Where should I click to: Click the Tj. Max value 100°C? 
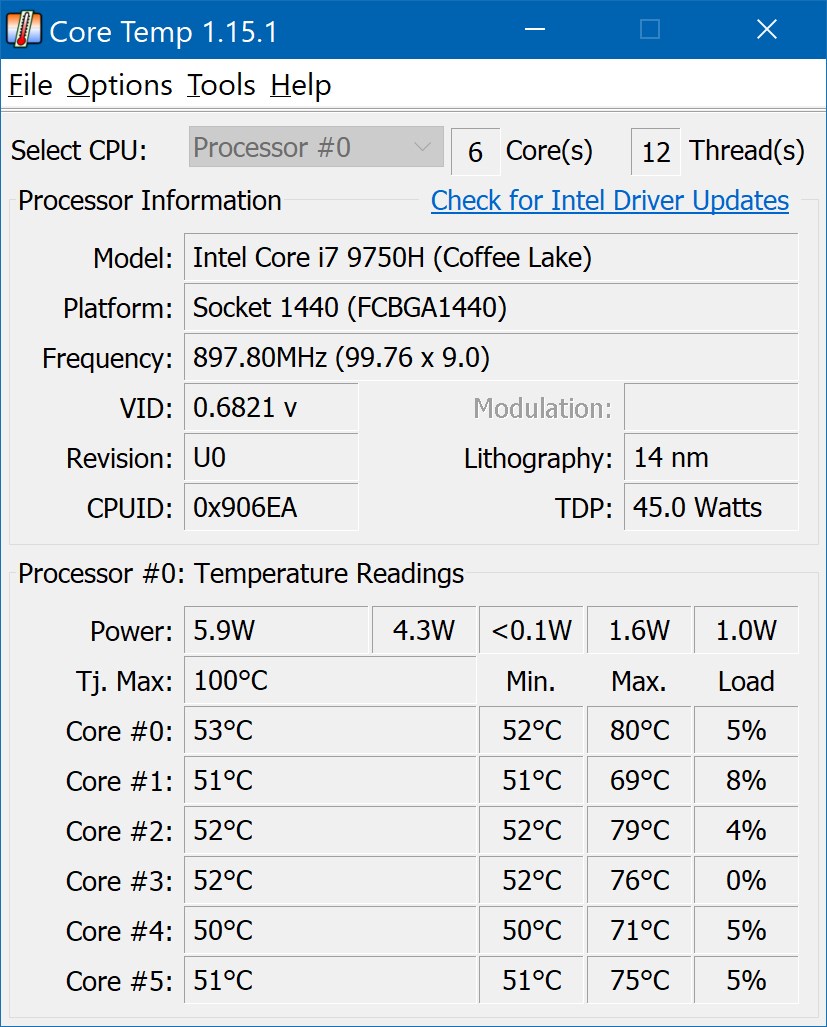[330, 681]
